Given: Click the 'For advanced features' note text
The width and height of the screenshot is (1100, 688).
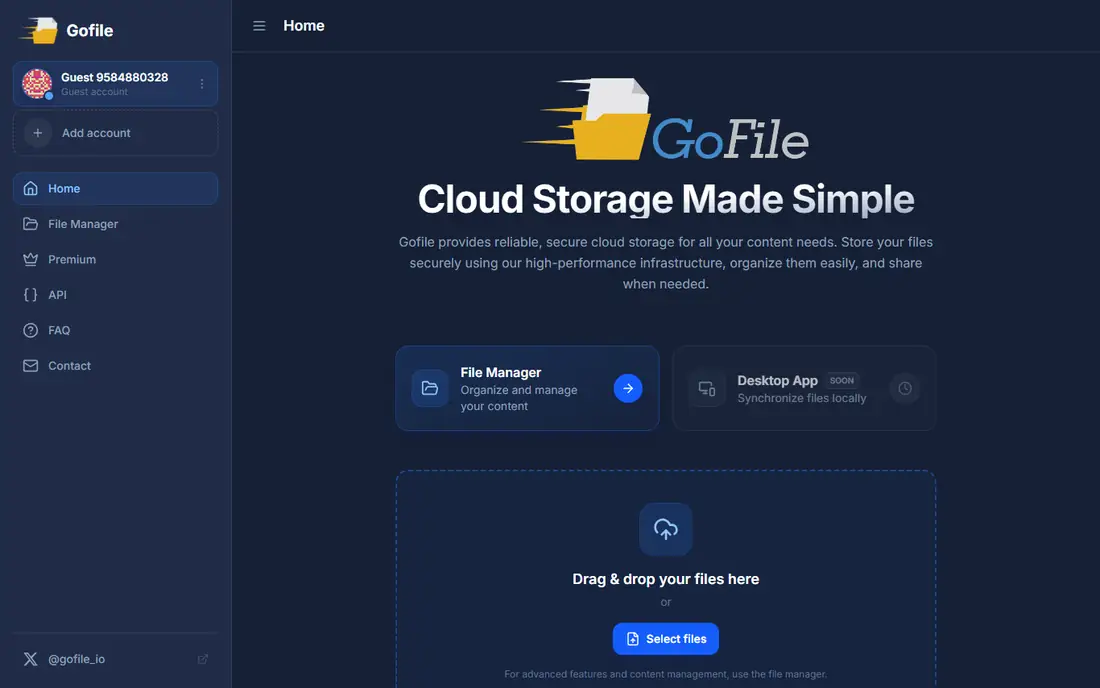Looking at the screenshot, I should (666, 674).
